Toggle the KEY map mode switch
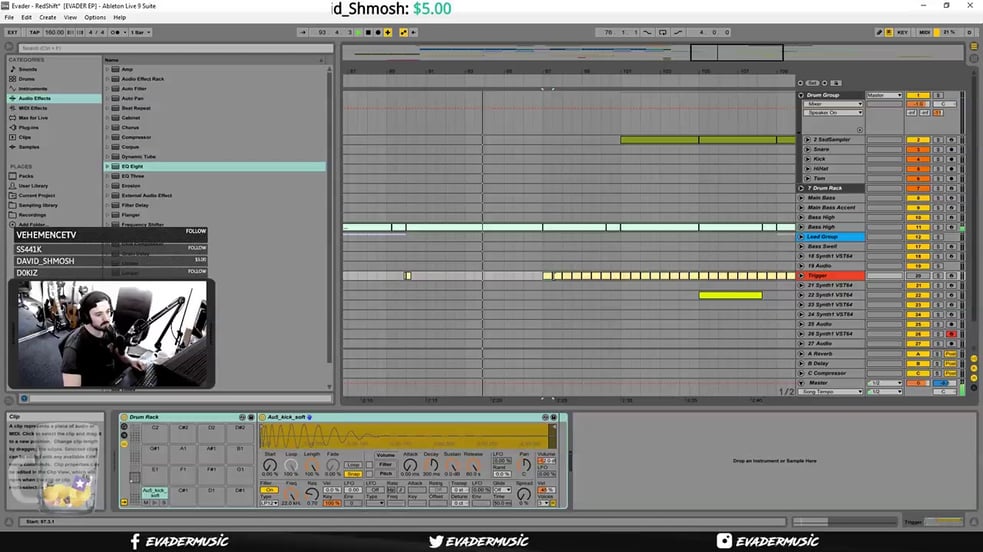The height and width of the screenshot is (552, 983). click(x=902, y=33)
